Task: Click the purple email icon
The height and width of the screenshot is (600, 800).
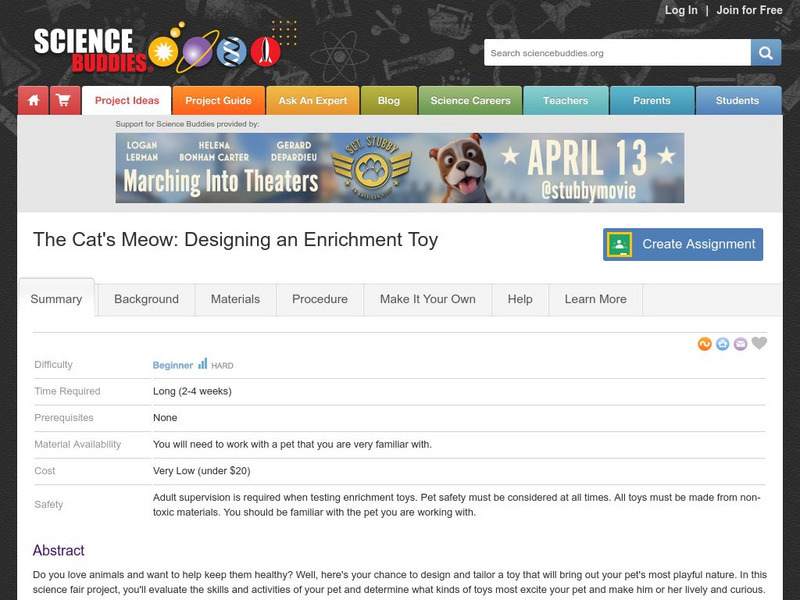Action: [x=740, y=344]
